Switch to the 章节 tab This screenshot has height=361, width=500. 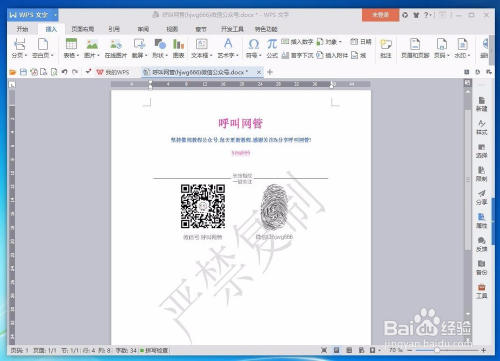pos(201,29)
